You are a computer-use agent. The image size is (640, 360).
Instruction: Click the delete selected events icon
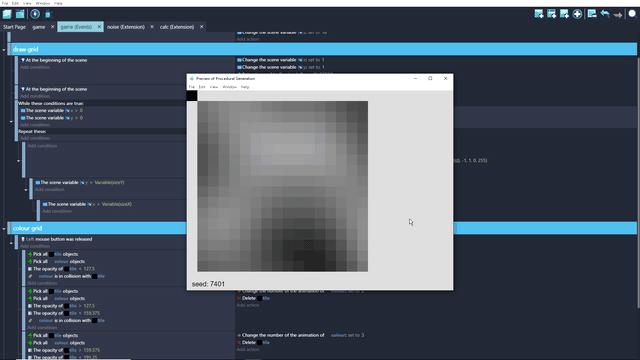[x=592, y=14]
